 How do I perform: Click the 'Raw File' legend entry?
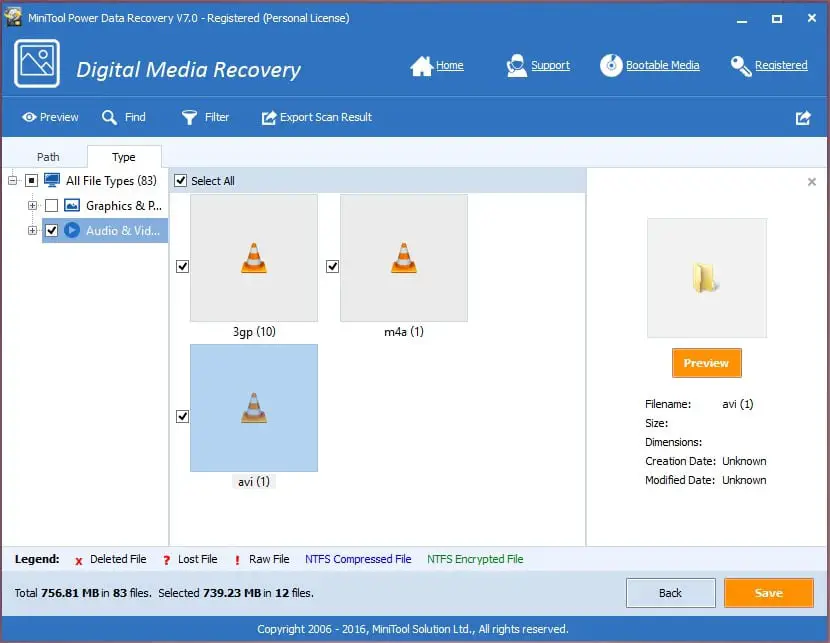click(x=269, y=559)
